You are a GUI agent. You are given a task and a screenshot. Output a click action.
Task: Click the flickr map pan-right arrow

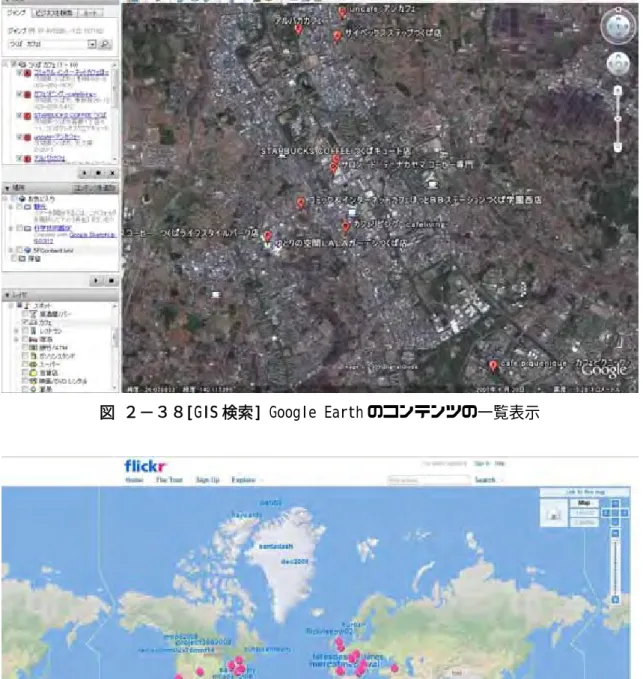(x=624, y=513)
